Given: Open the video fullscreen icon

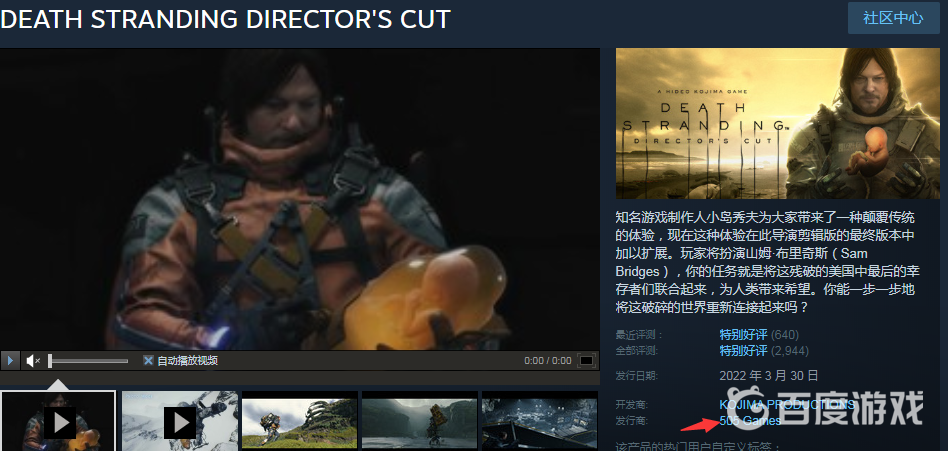Looking at the screenshot, I should coord(586,361).
